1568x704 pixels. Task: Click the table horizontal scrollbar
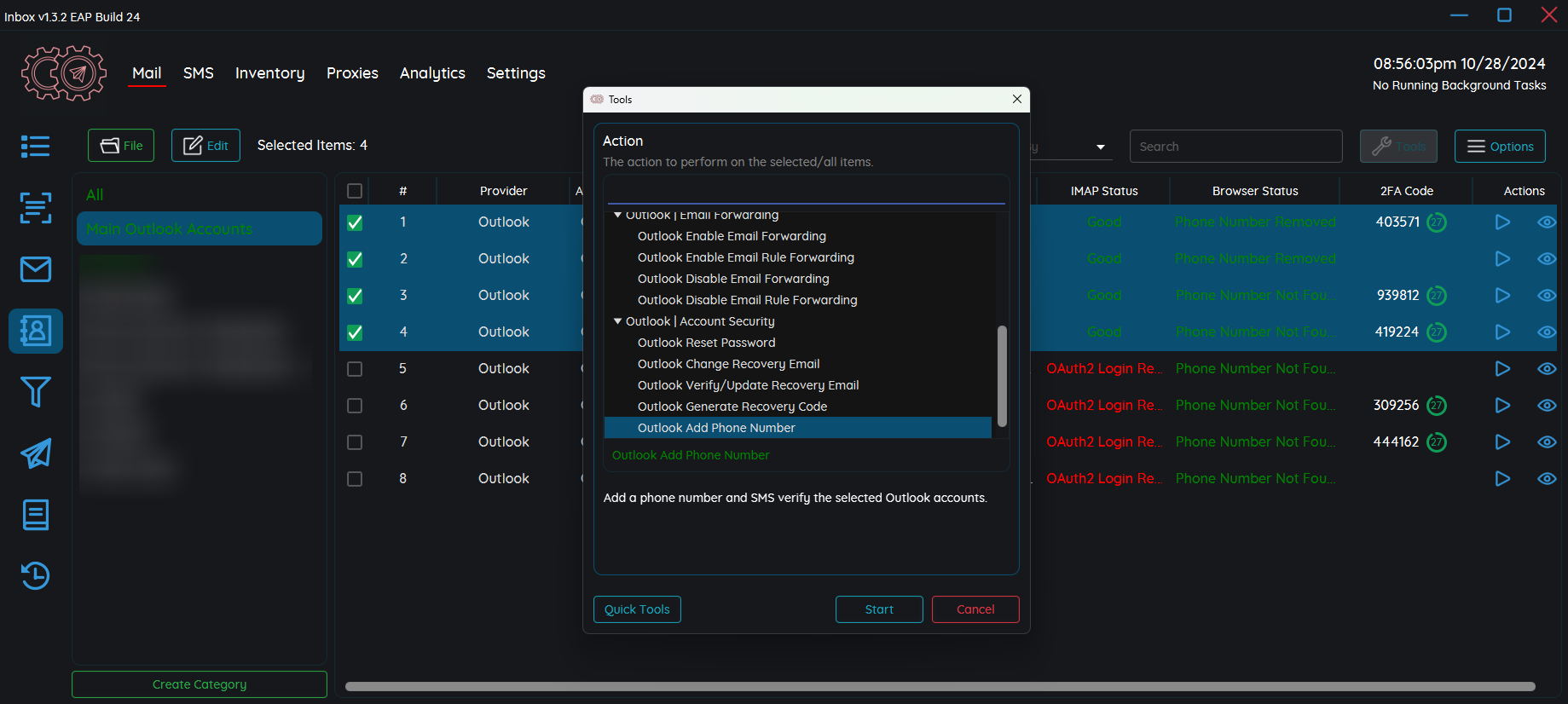pyautogui.click(x=940, y=686)
